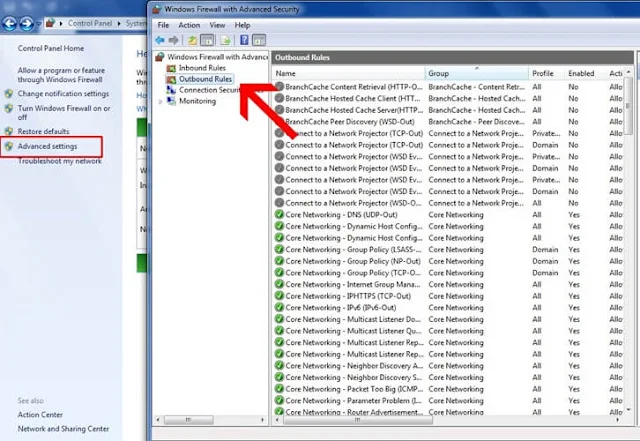
Task: Open Turn Windows Firewall on or off link
Action: [x=64, y=113]
